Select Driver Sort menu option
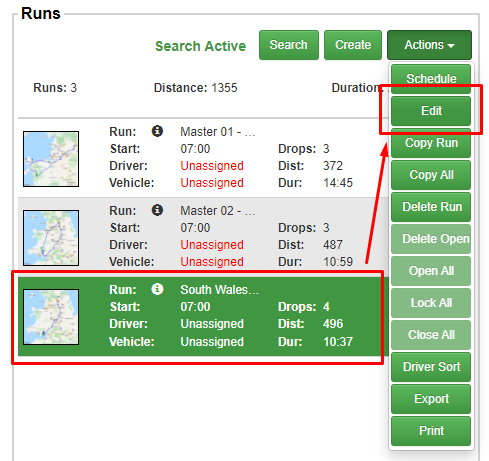 tap(431, 367)
